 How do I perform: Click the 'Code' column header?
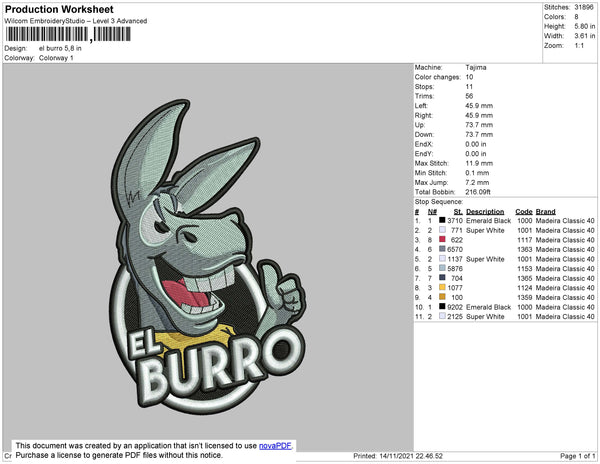(524, 212)
